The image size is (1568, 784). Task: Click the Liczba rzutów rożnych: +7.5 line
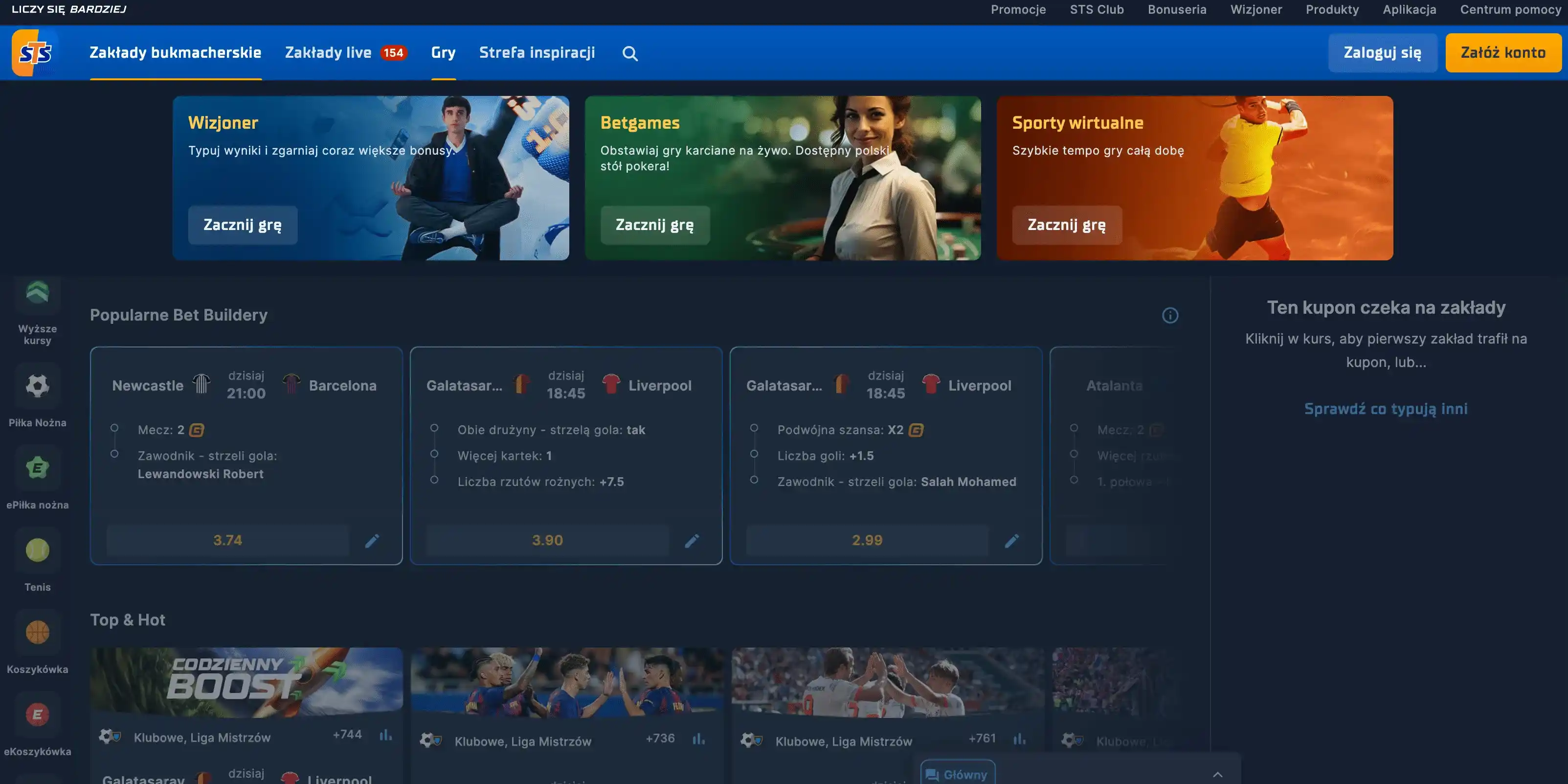[x=540, y=482]
